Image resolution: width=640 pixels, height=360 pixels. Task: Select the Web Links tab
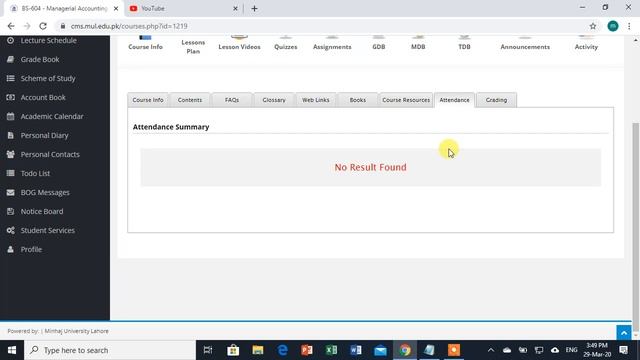(x=316, y=100)
